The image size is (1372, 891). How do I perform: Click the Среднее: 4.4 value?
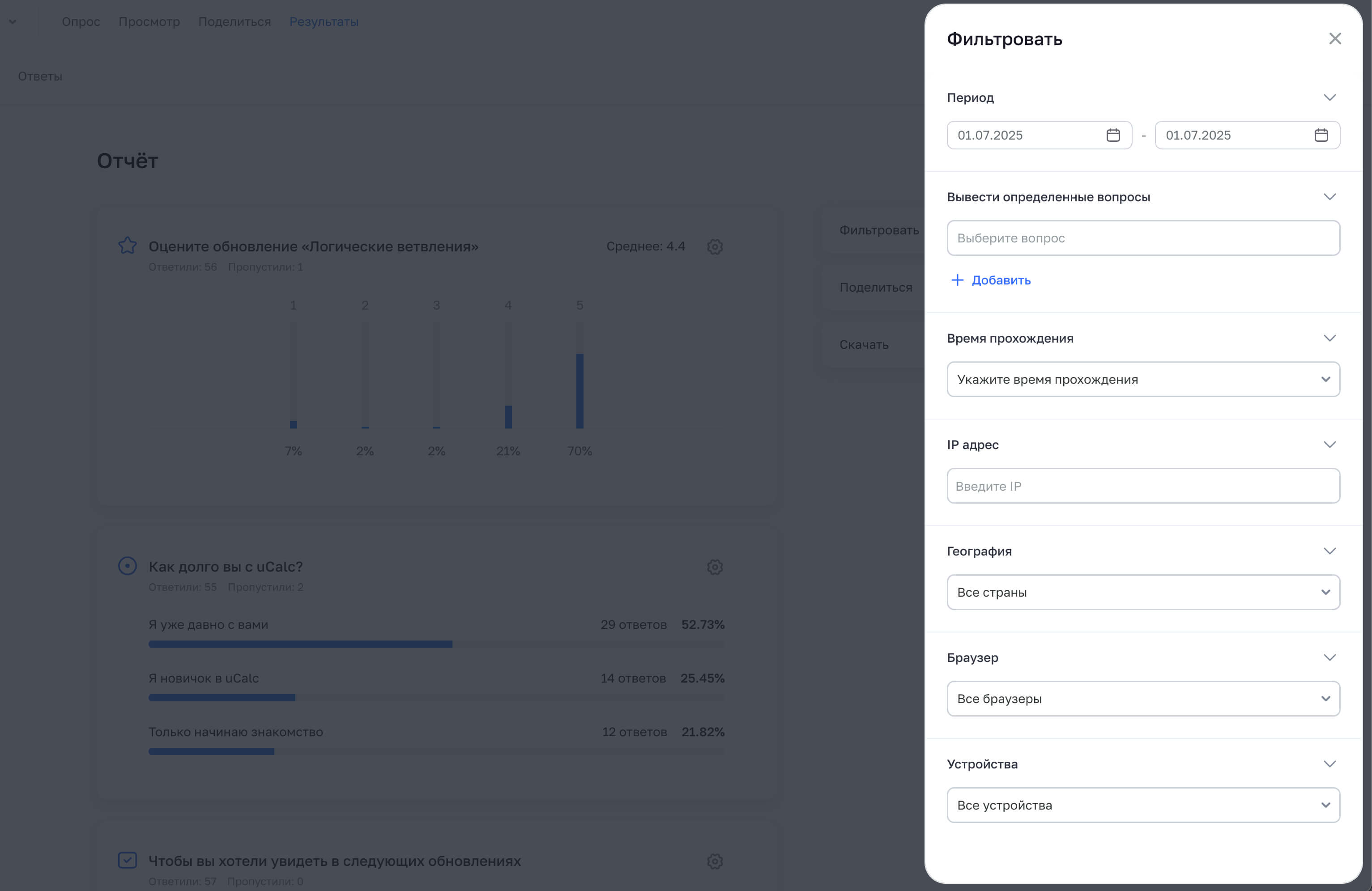click(645, 246)
